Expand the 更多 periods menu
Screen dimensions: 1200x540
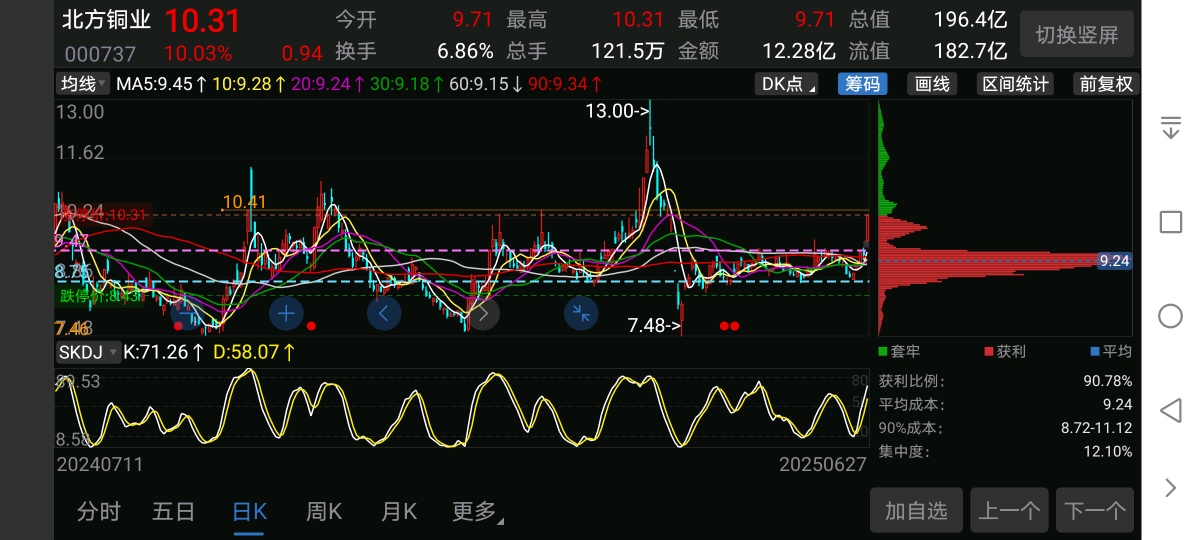(x=477, y=512)
